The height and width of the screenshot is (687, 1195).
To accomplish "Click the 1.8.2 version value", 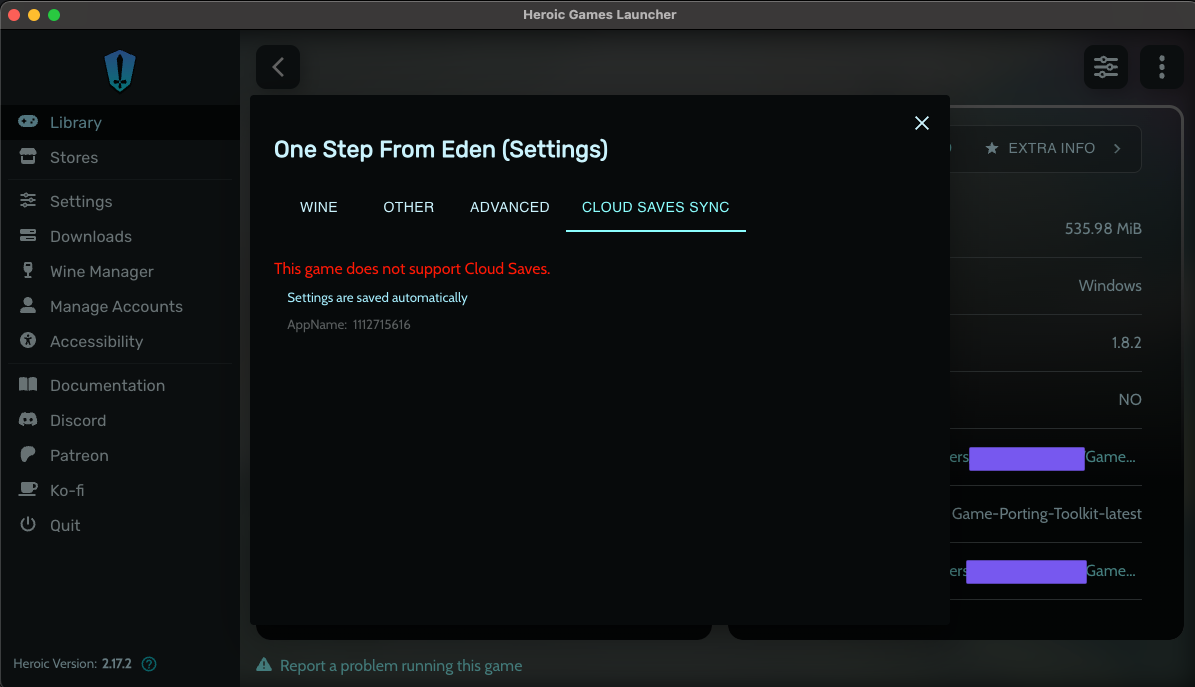I will tap(1126, 342).
